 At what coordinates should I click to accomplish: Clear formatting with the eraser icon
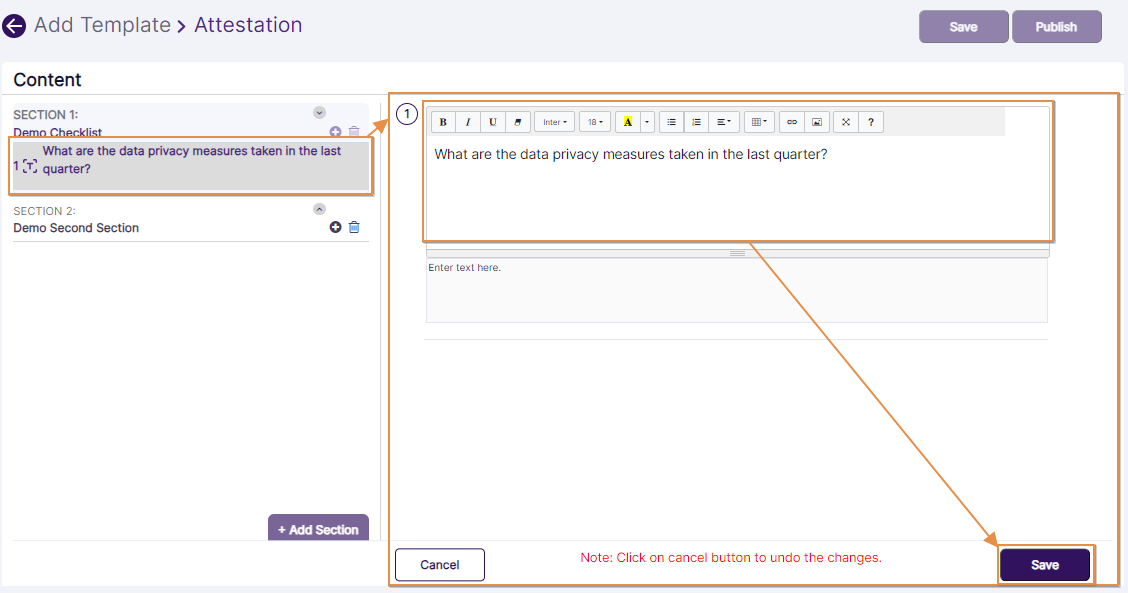click(517, 121)
